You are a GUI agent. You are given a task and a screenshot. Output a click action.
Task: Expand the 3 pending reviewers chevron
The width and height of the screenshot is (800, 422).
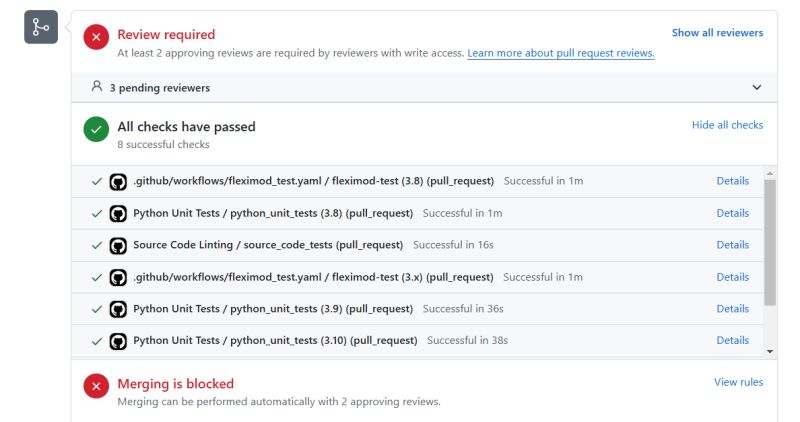pyautogui.click(x=756, y=87)
